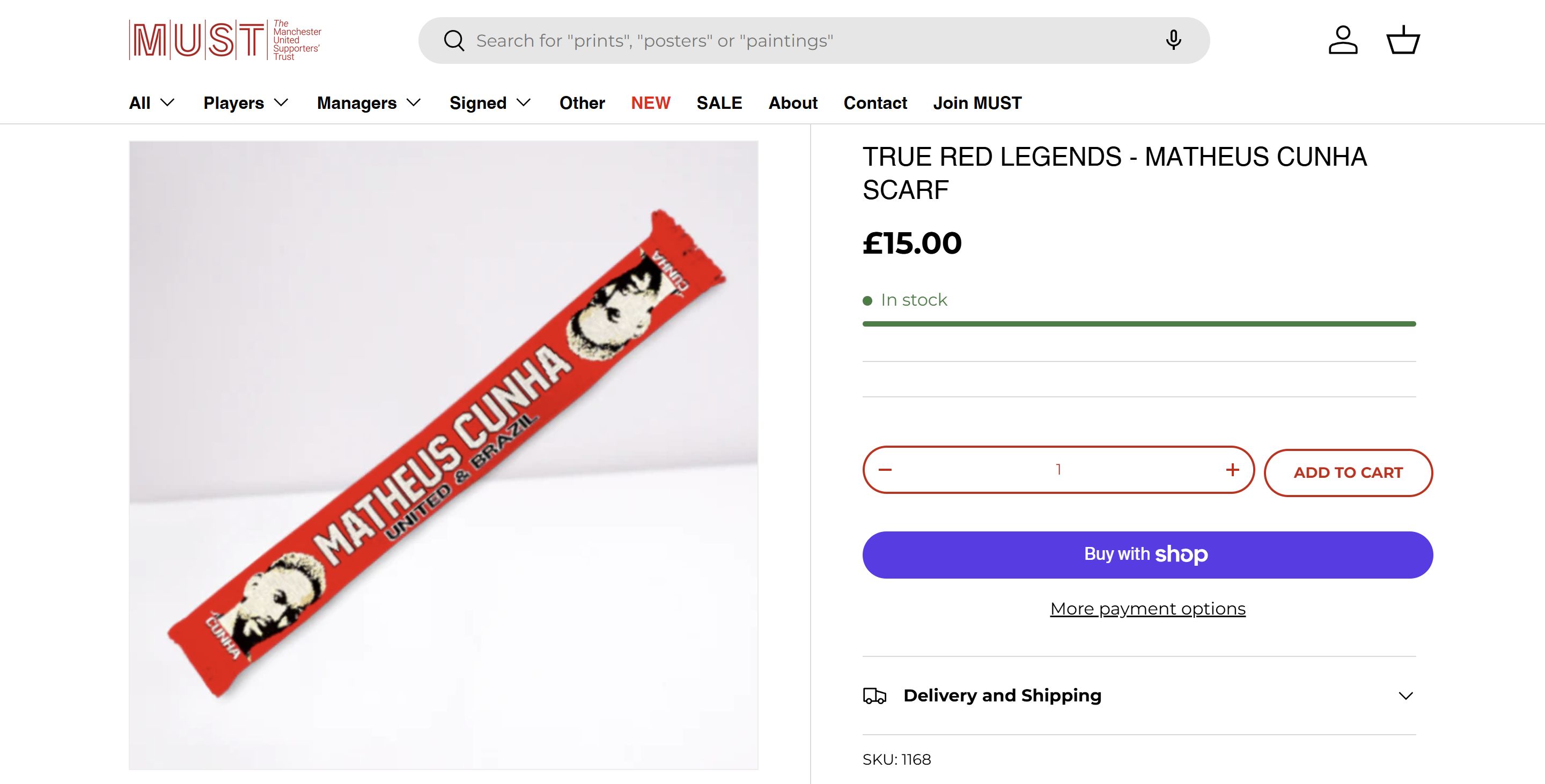Click the magnifying glass search icon
This screenshot has height=784, width=1545.
454,41
